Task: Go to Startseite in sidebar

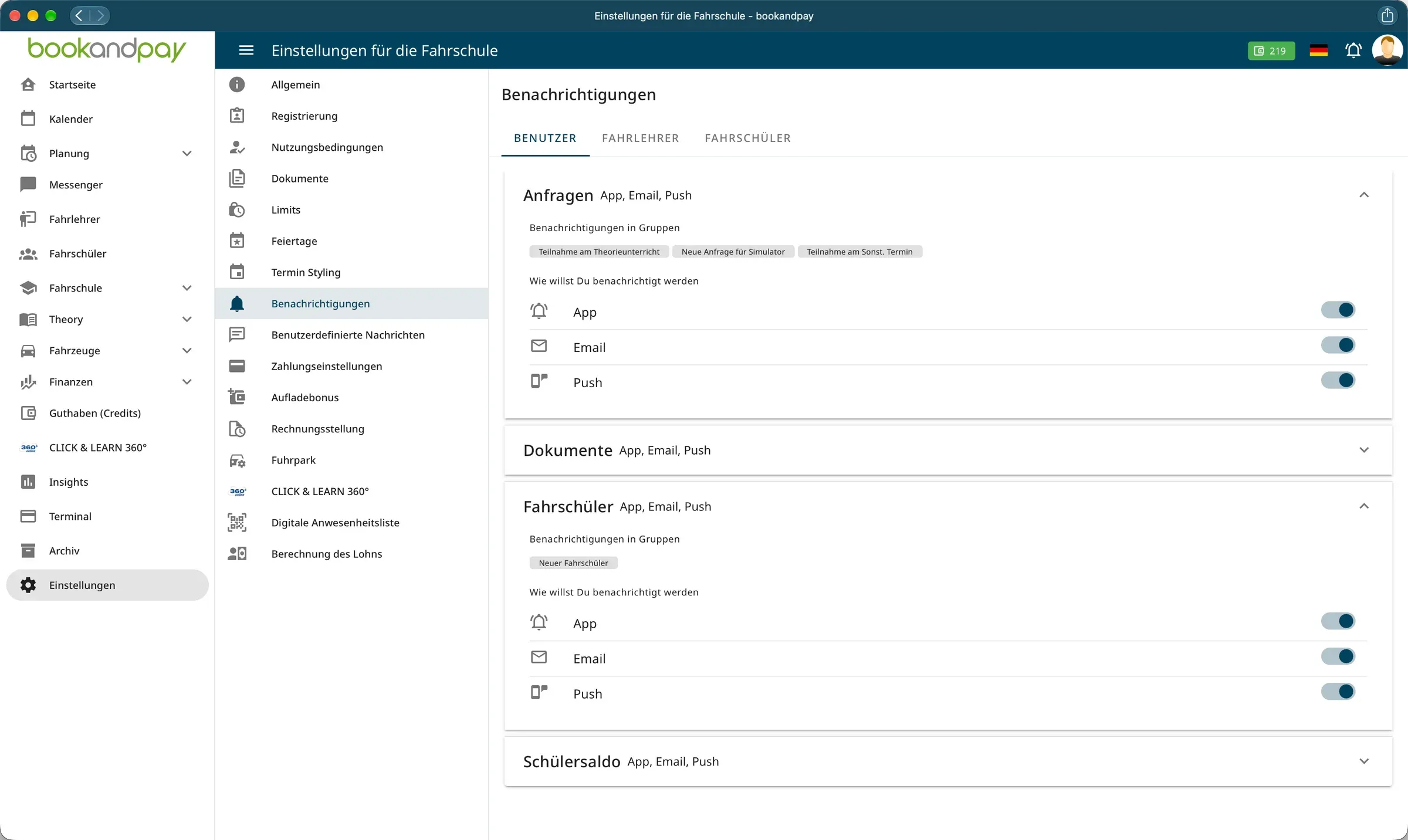Action: (107, 84)
